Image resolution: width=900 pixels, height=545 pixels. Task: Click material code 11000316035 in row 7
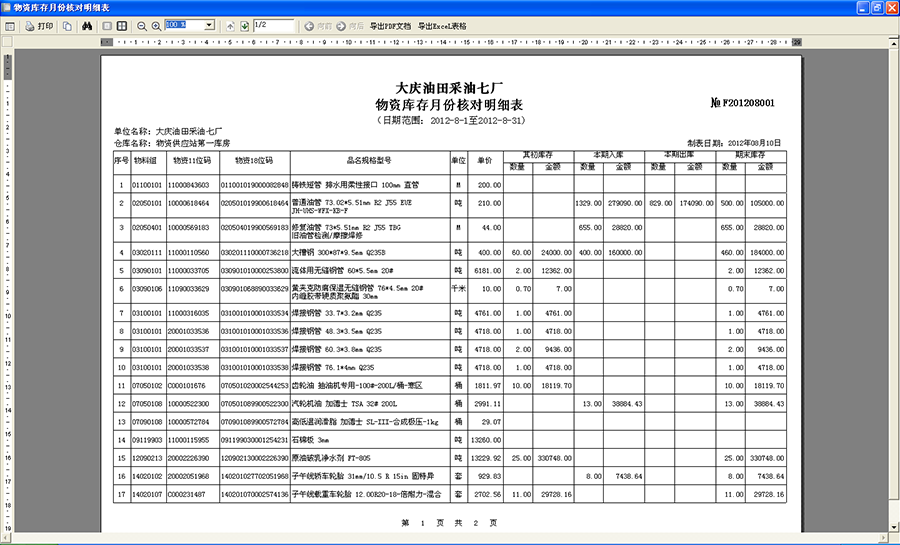tap(189, 313)
